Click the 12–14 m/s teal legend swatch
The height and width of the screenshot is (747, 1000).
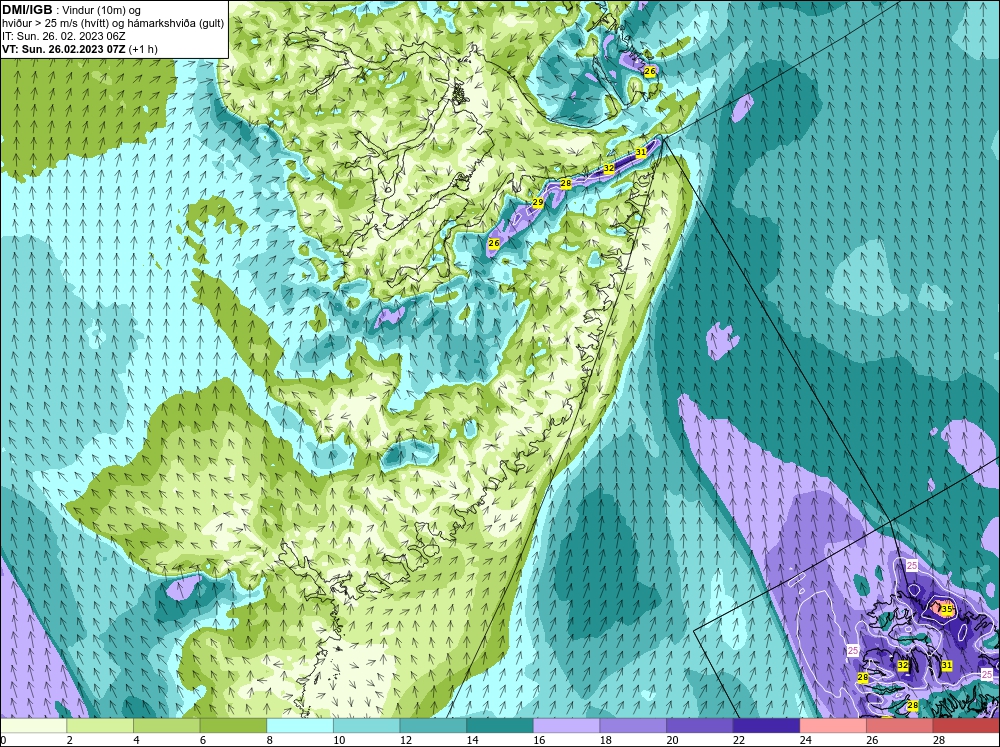[433, 726]
